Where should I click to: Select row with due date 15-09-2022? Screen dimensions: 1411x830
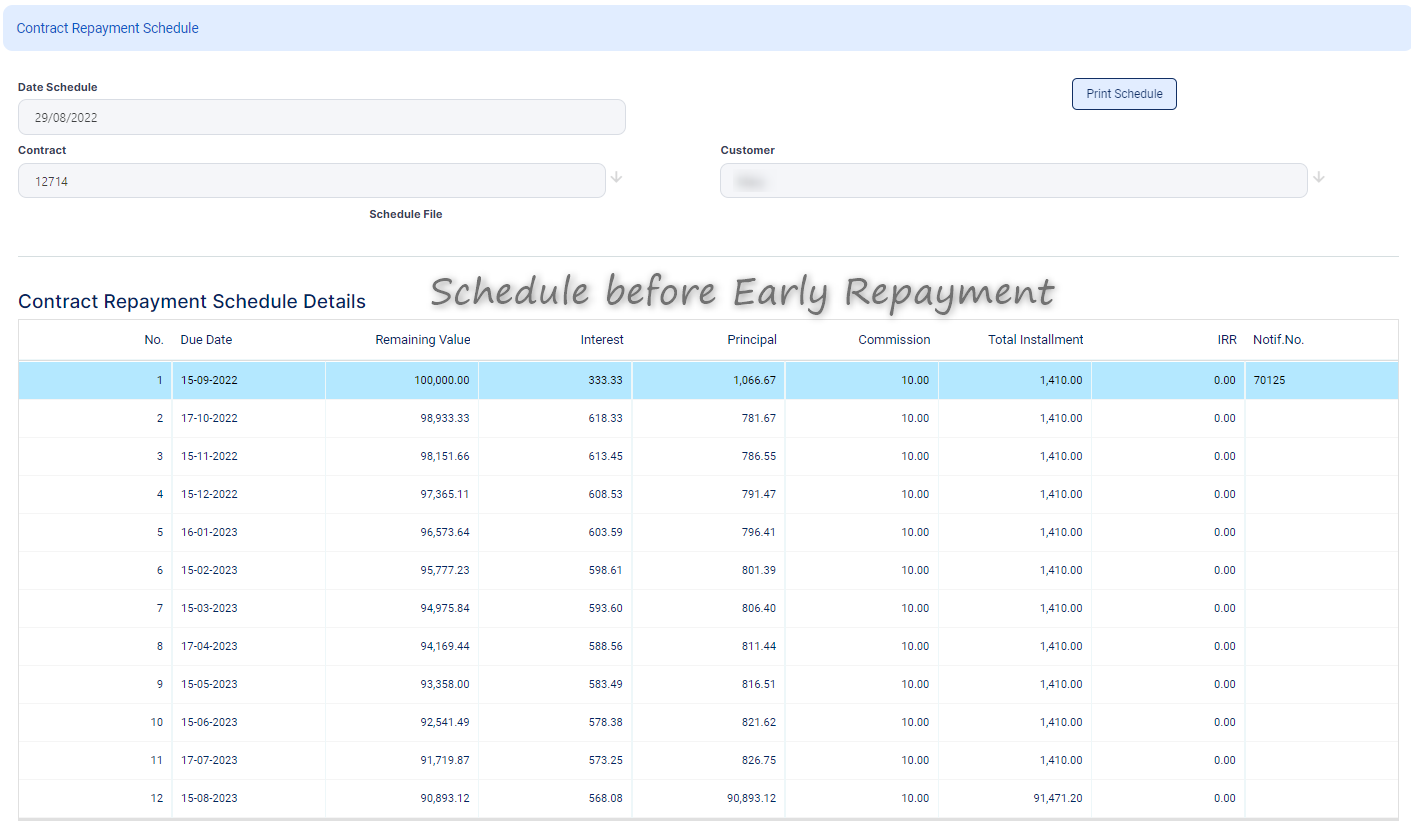(209, 381)
